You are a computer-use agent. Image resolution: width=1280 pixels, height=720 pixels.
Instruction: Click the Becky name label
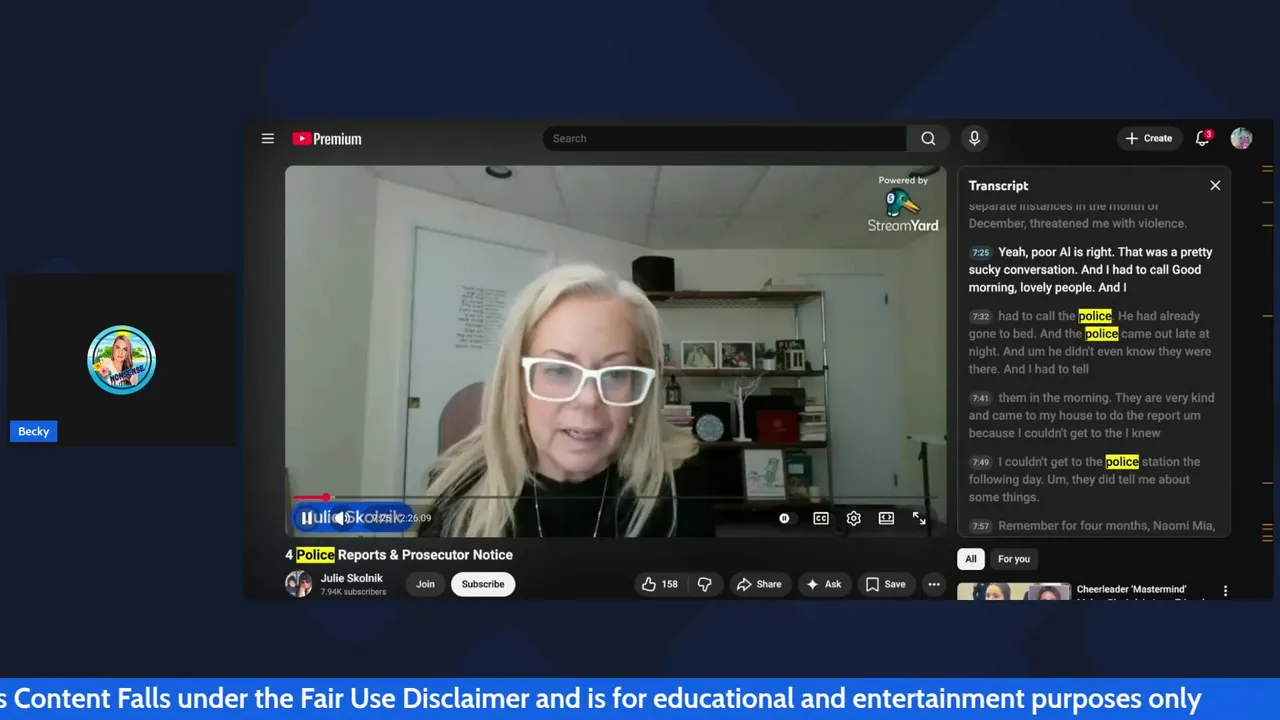33,431
